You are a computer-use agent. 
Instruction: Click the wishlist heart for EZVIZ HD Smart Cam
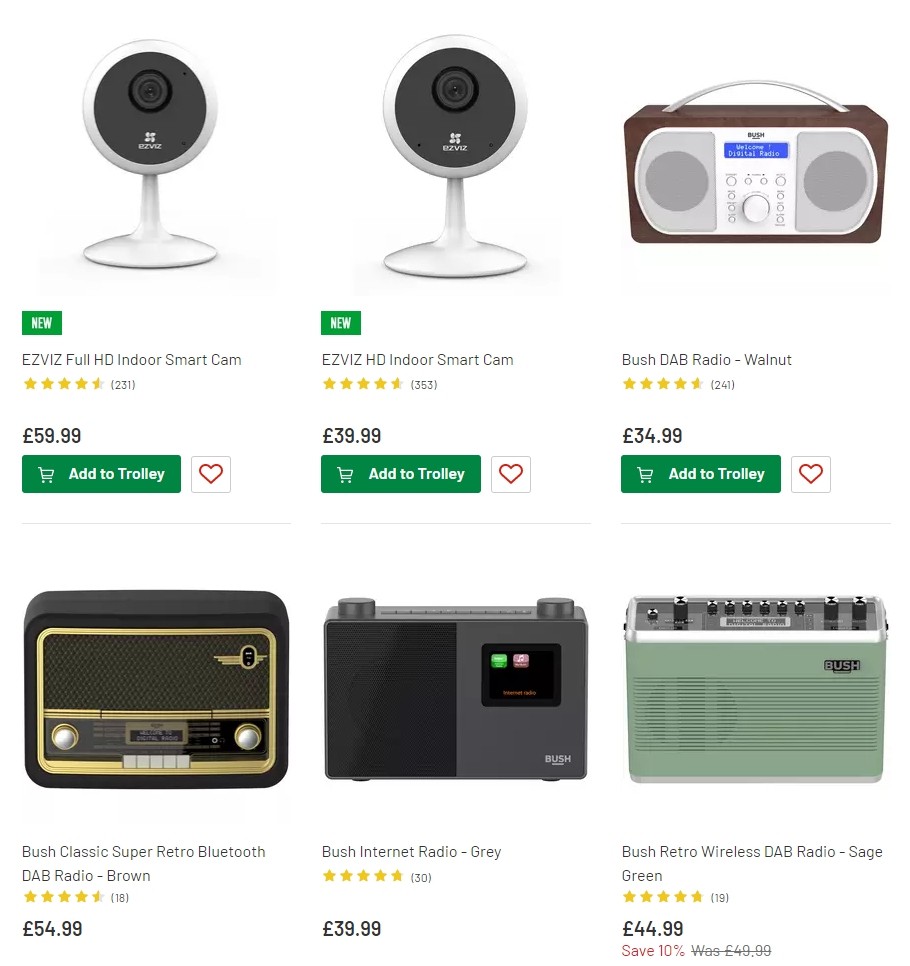click(510, 474)
